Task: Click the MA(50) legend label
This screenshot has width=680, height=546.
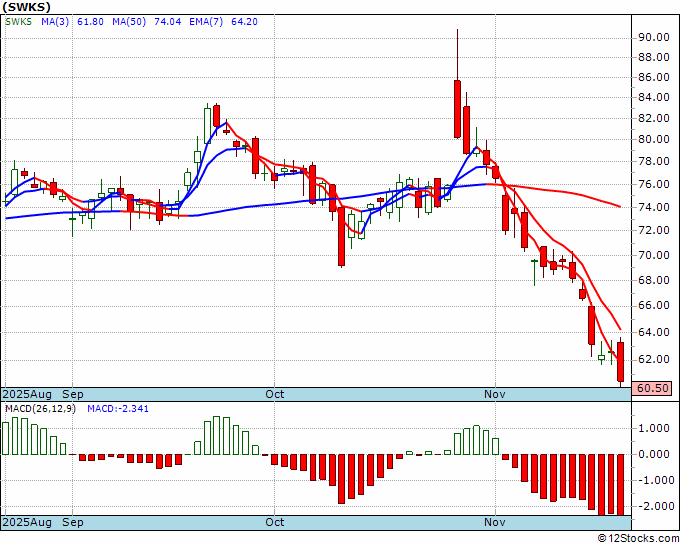Action: tap(129, 22)
